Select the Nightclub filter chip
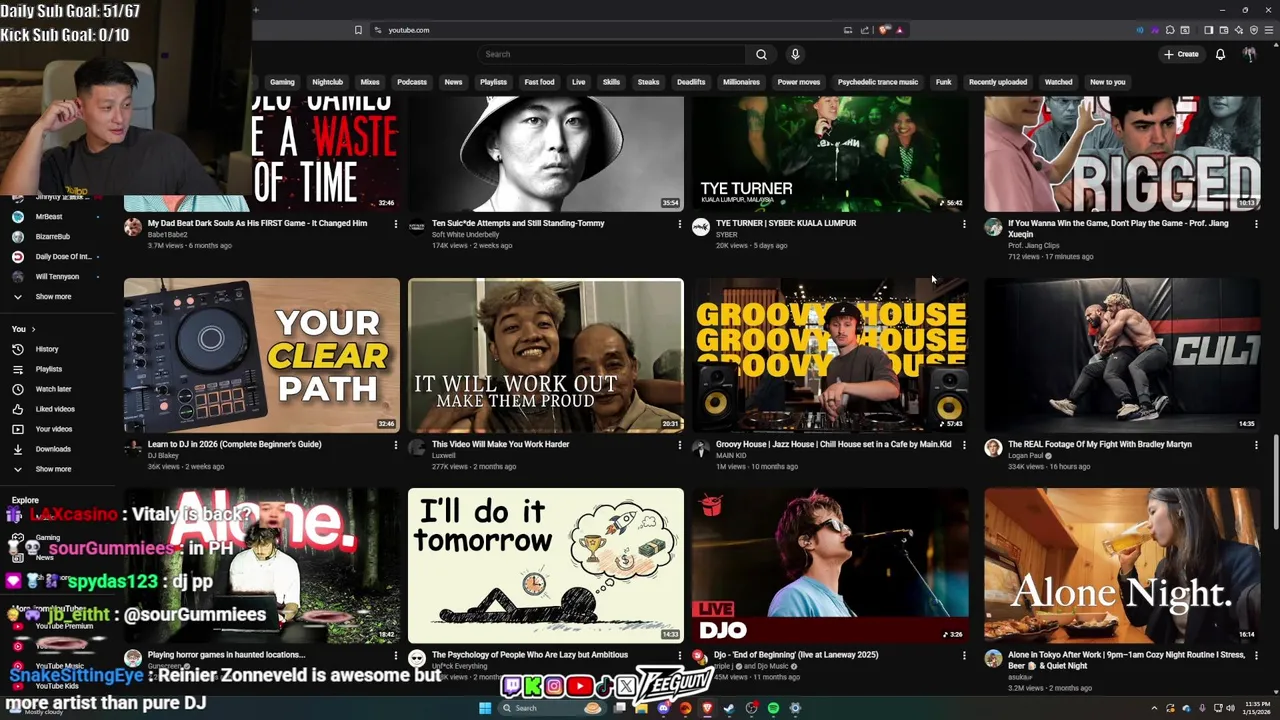 (x=327, y=82)
